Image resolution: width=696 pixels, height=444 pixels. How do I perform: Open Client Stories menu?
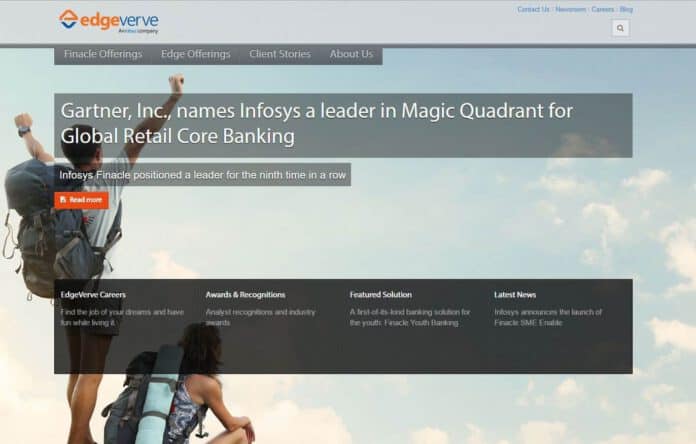coord(280,54)
